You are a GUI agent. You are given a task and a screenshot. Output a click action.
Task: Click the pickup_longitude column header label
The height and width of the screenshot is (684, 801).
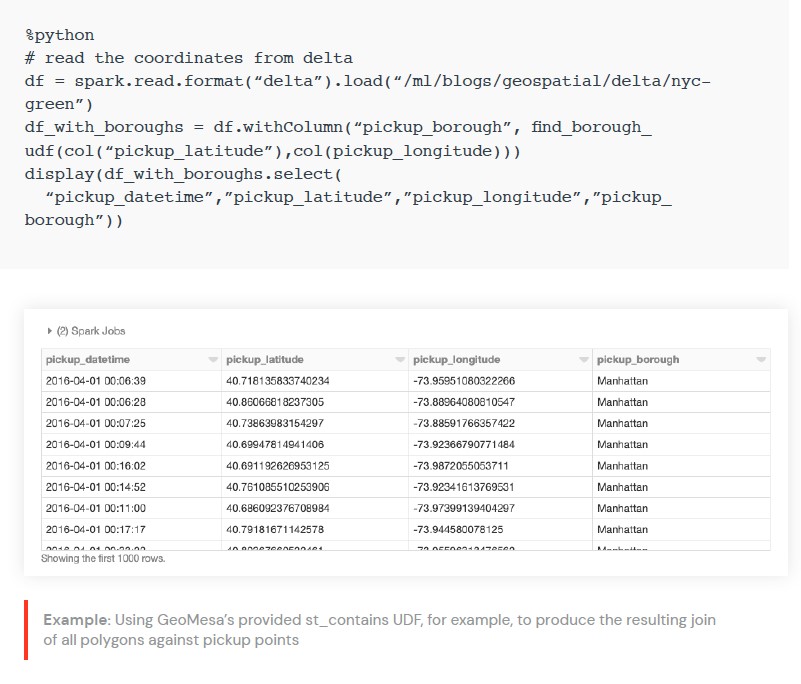coord(456,360)
